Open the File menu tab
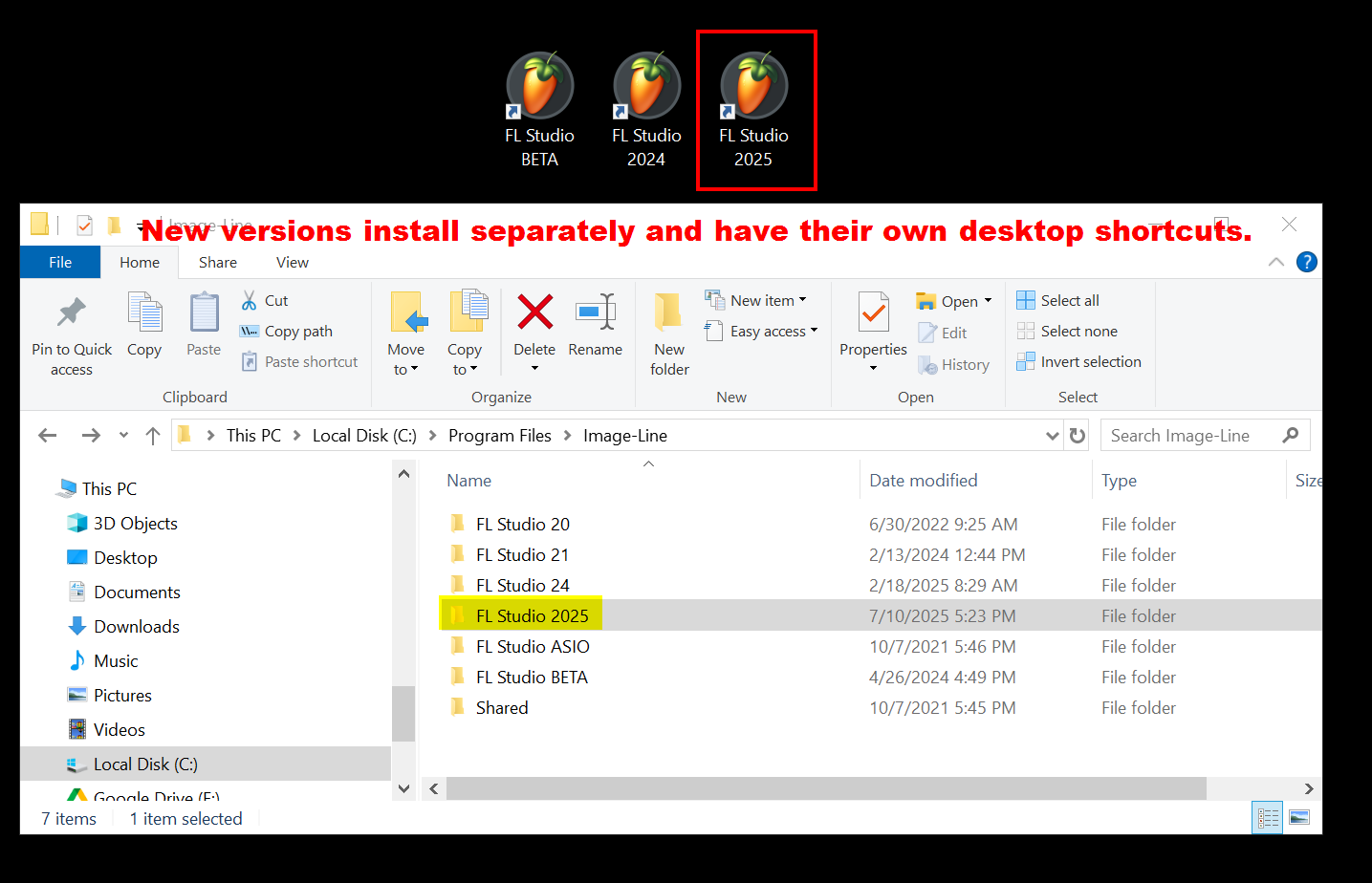Viewport: 1372px width, 883px height. coord(60,262)
